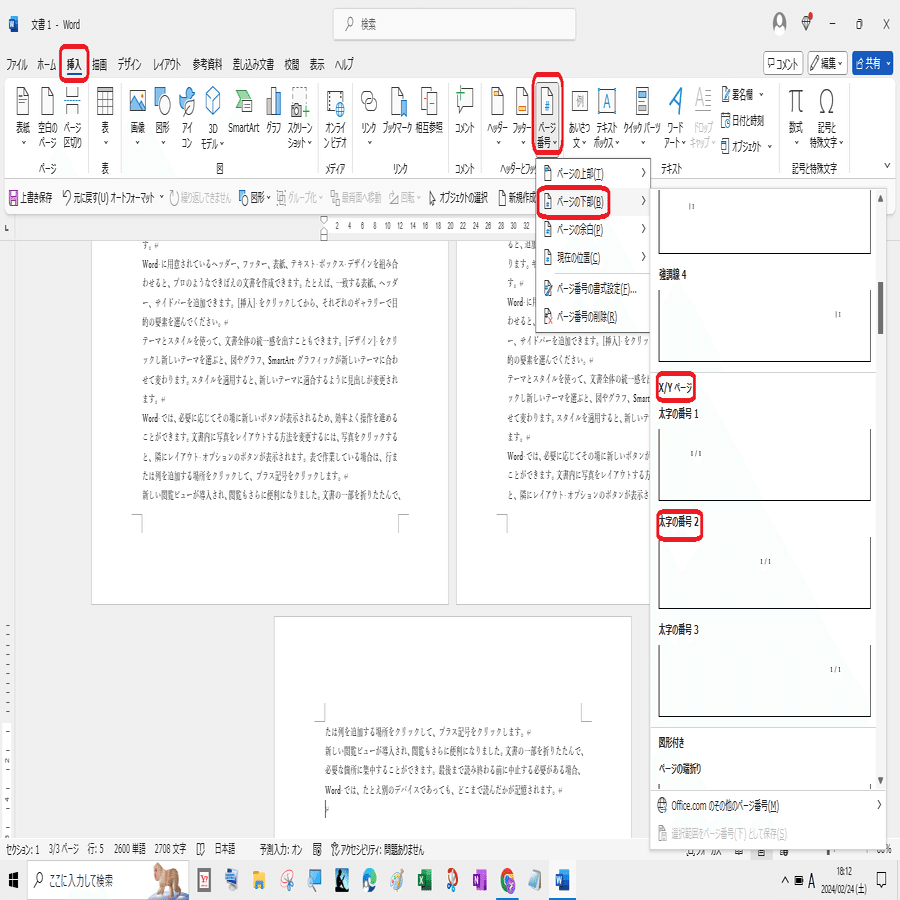The height and width of the screenshot is (900, 900).
Task: Insert an オンラインビデオ
Action: (337, 115)
